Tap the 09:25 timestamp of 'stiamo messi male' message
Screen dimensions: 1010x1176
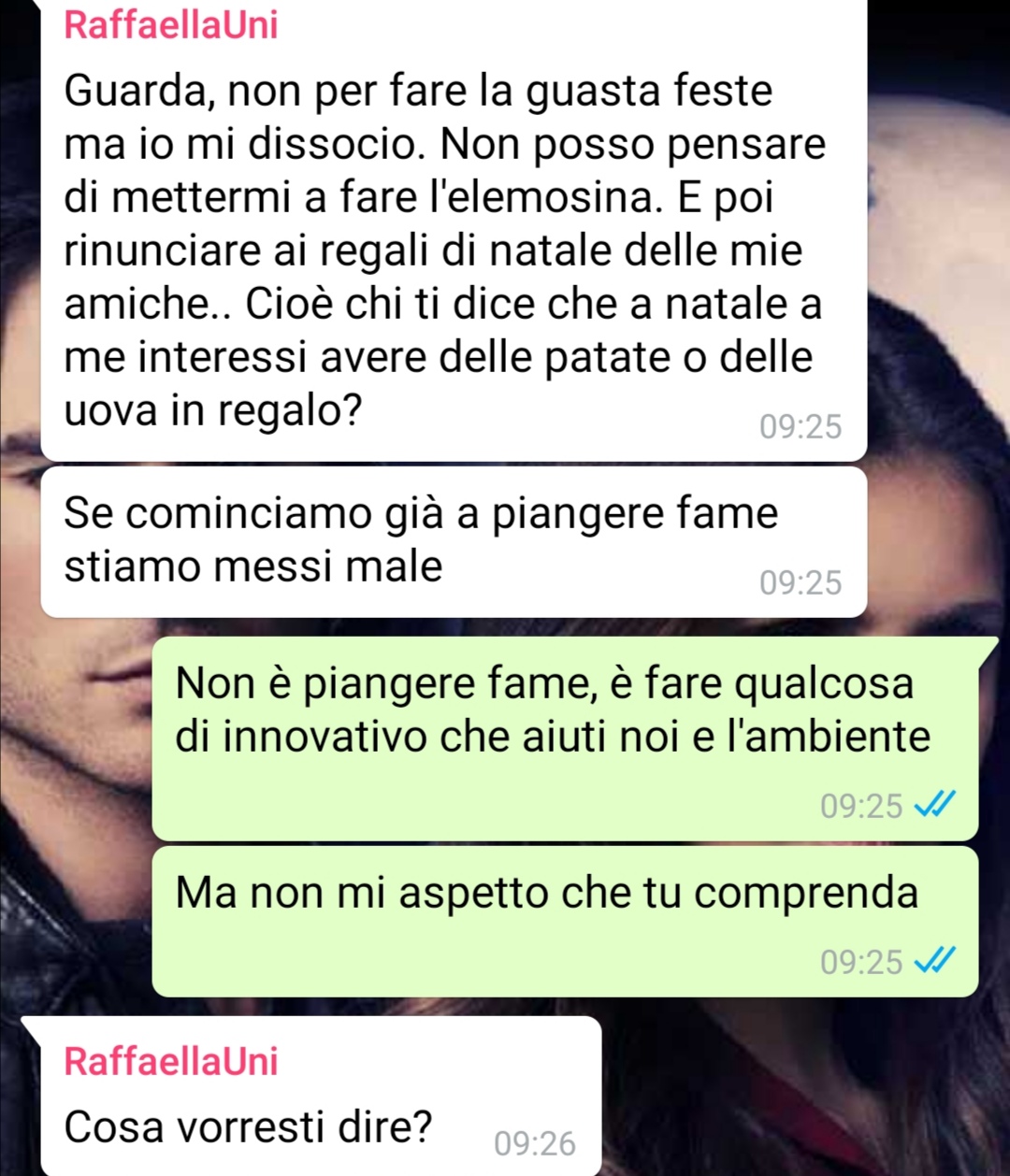pyautogui.click(x=801, y=582)
